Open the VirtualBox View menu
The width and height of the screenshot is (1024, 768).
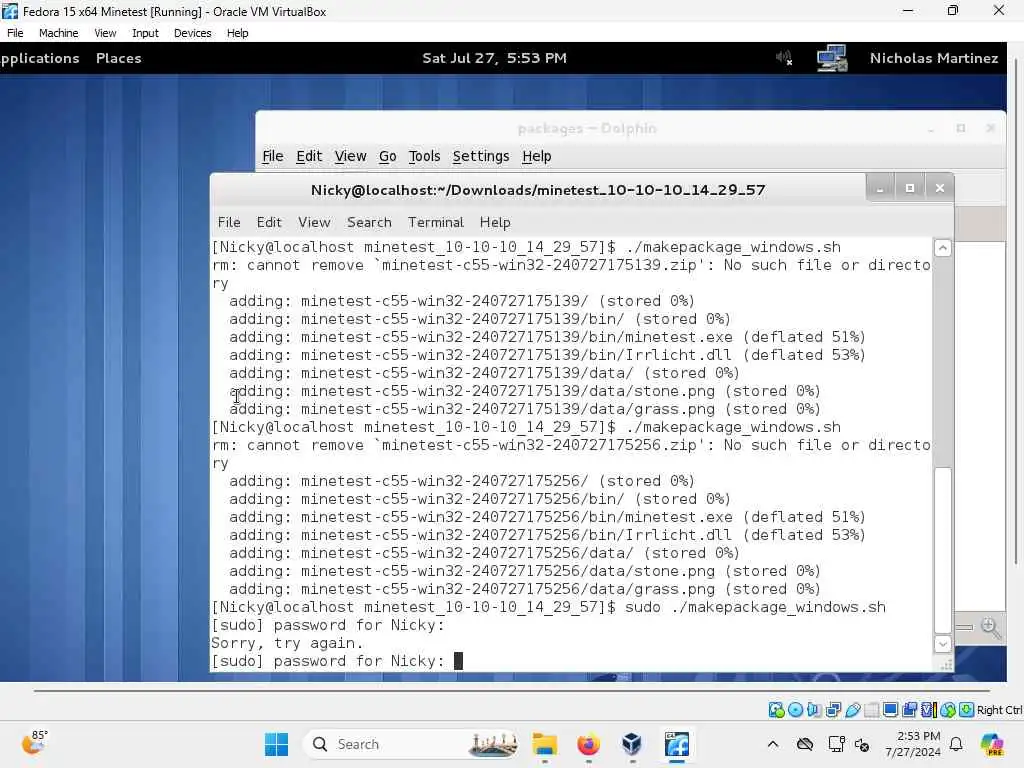(x=105, y=33)
